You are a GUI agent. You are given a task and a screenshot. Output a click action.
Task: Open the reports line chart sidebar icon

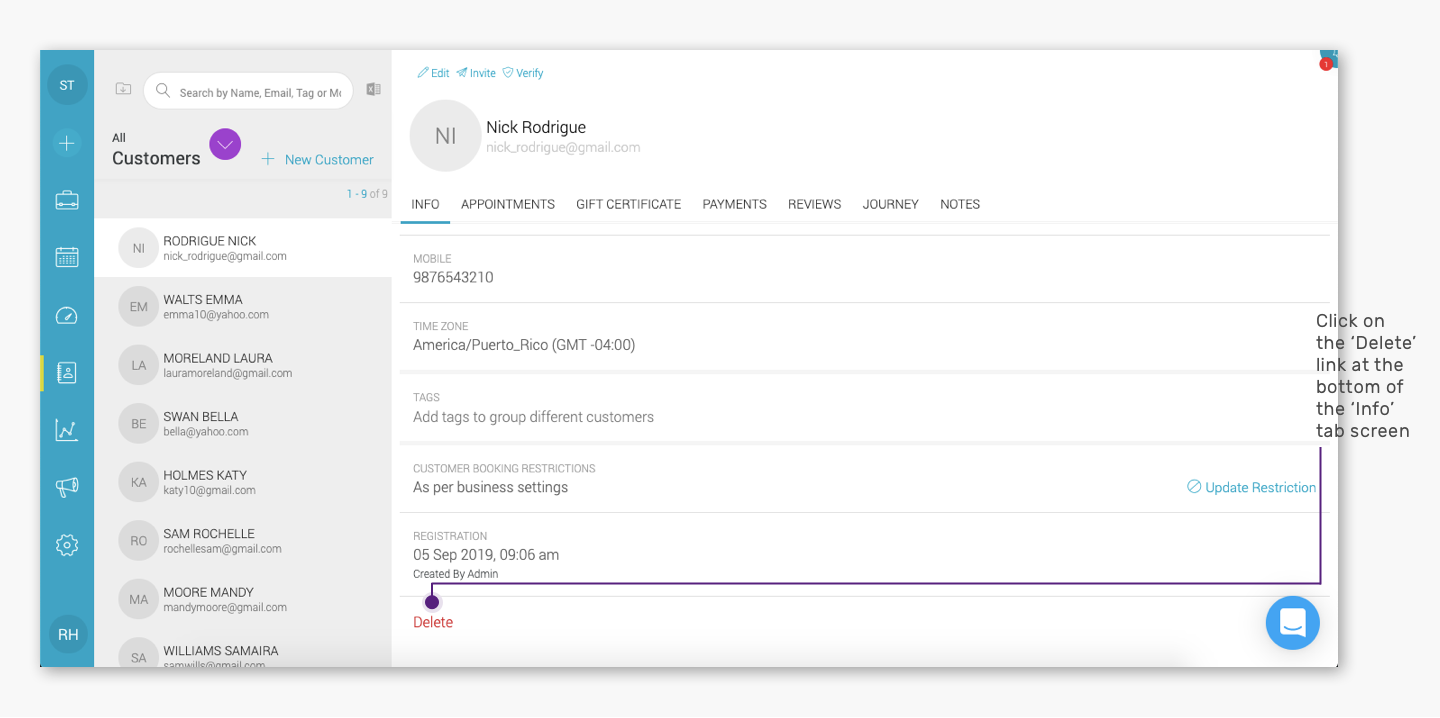point(67,430)
